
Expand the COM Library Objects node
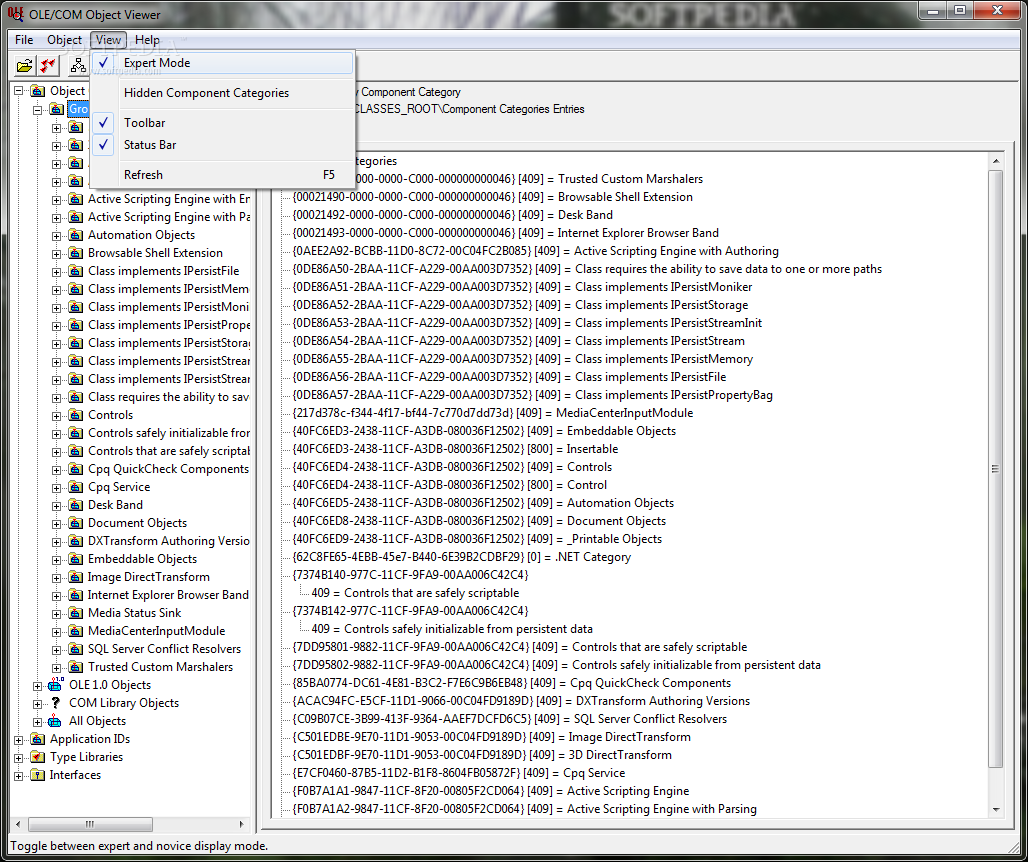[x=38, y=703]
